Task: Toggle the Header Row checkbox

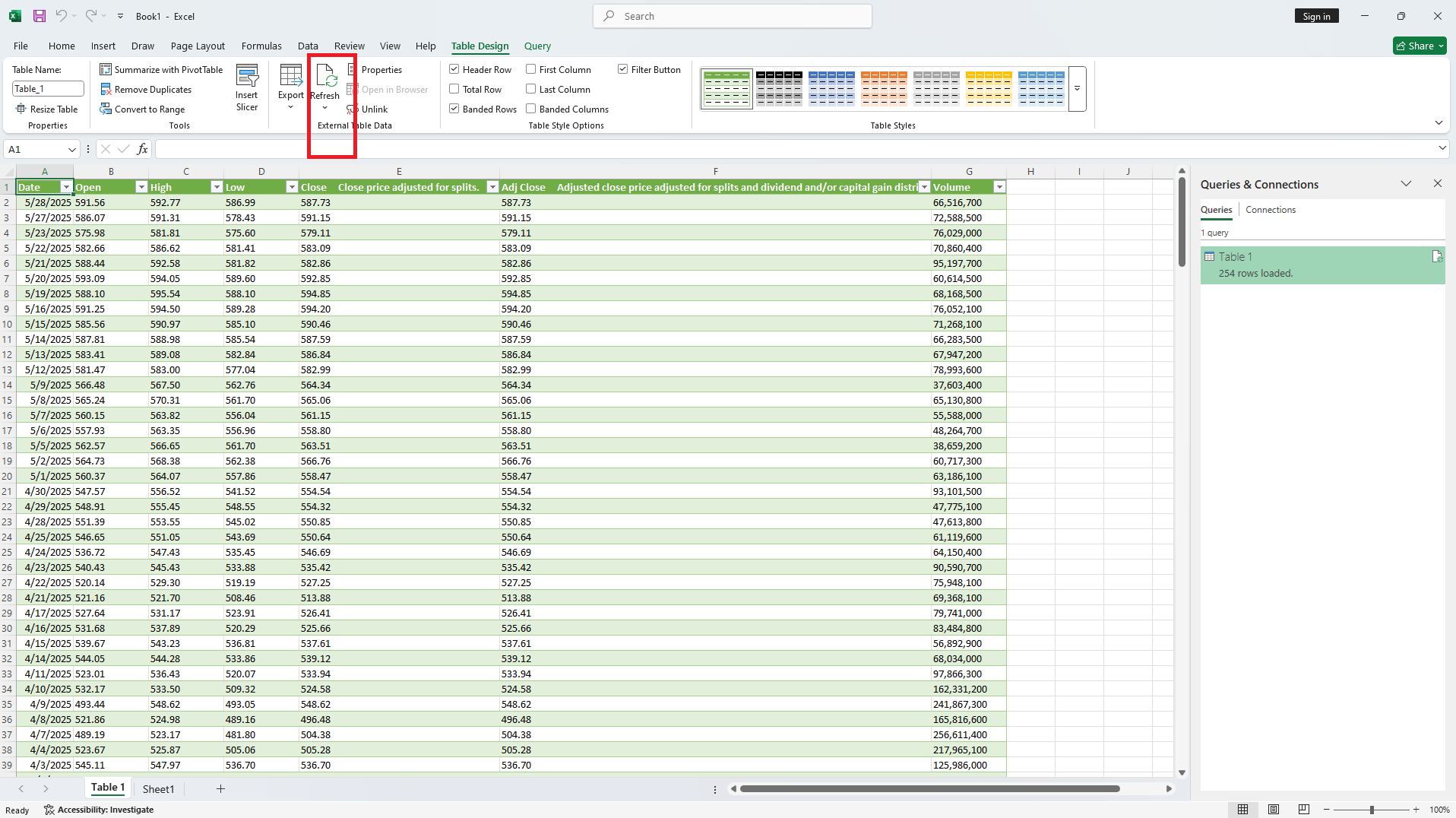Action: click(x=454, y=69)
